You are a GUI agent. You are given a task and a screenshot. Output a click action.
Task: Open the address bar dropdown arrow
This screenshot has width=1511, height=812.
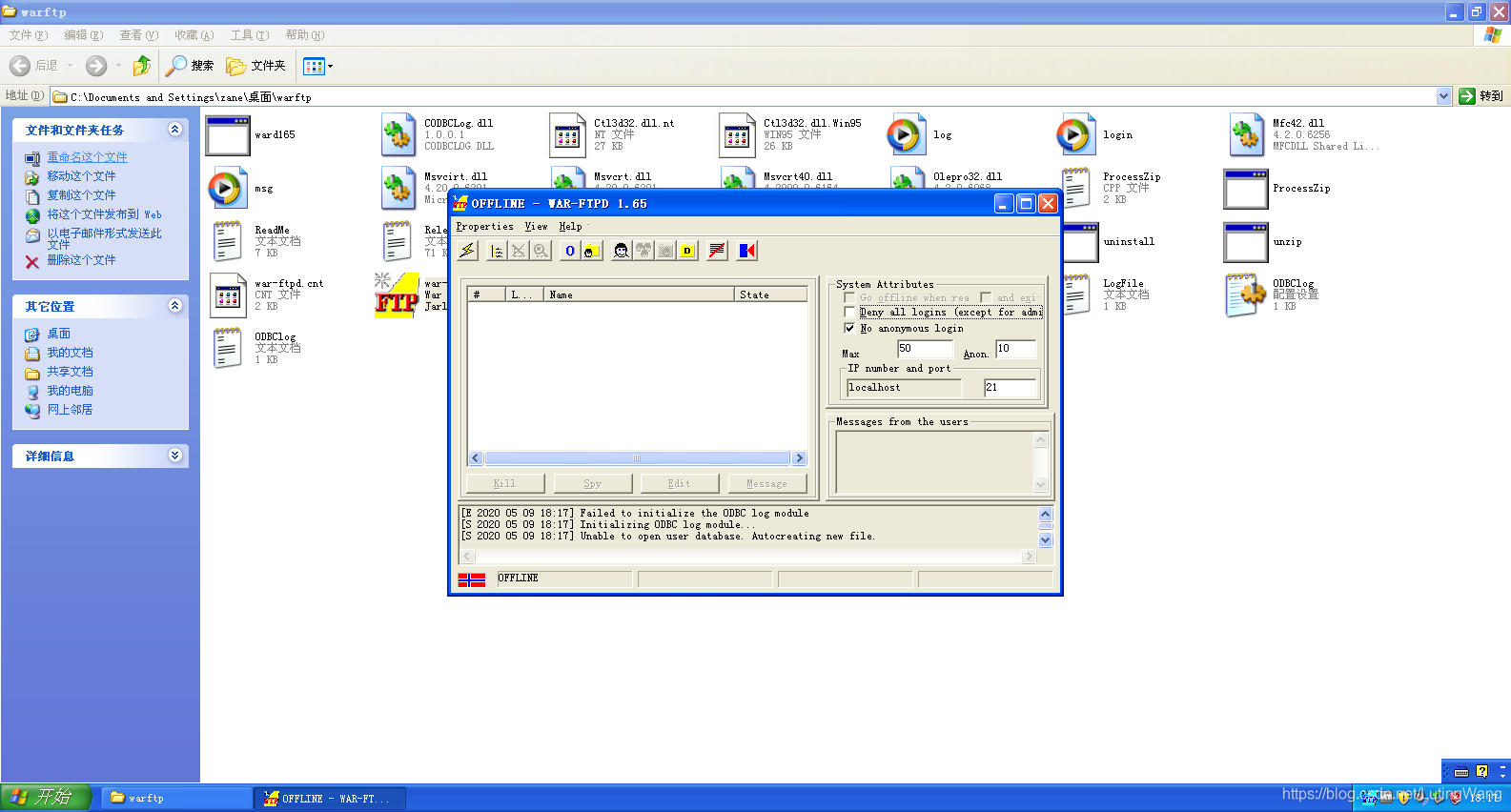[x=1443, y=96]
